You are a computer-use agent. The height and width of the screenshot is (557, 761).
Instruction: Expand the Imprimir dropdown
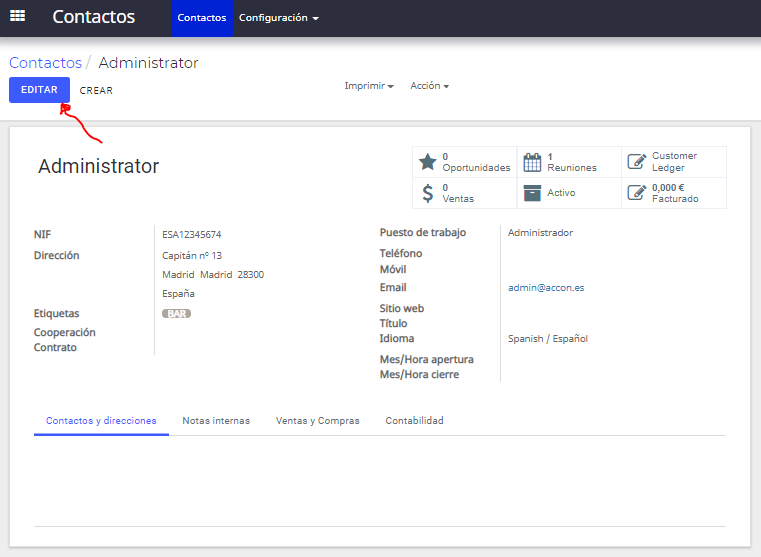369,86
